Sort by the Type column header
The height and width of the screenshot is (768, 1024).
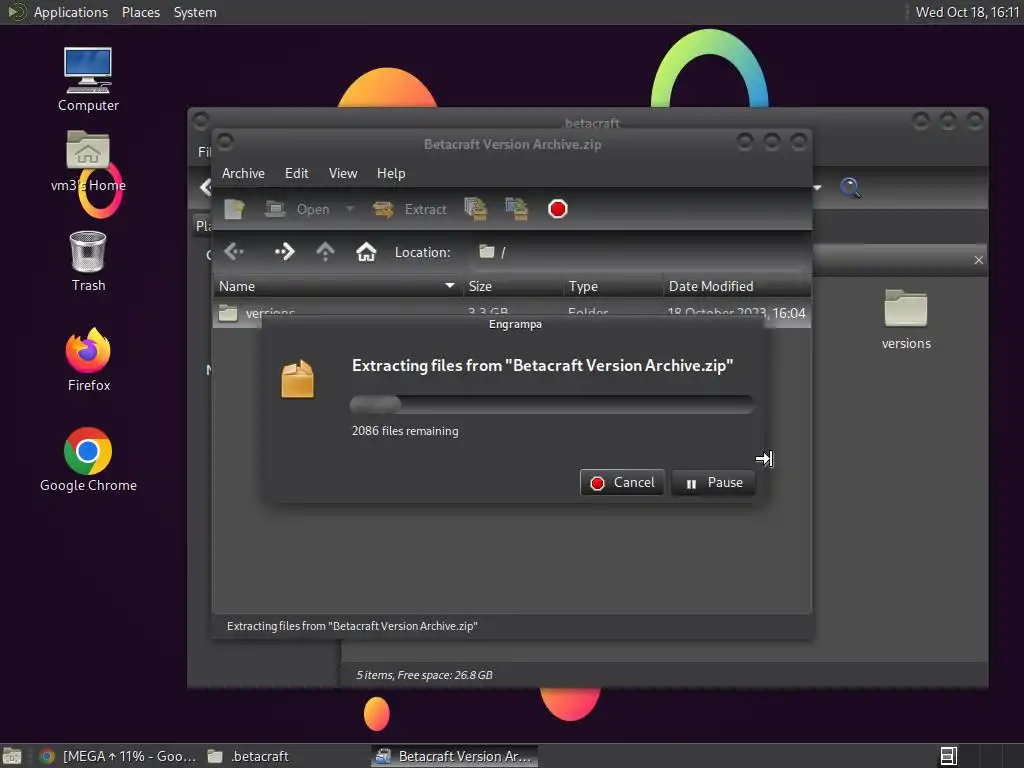tap(612, 286)
